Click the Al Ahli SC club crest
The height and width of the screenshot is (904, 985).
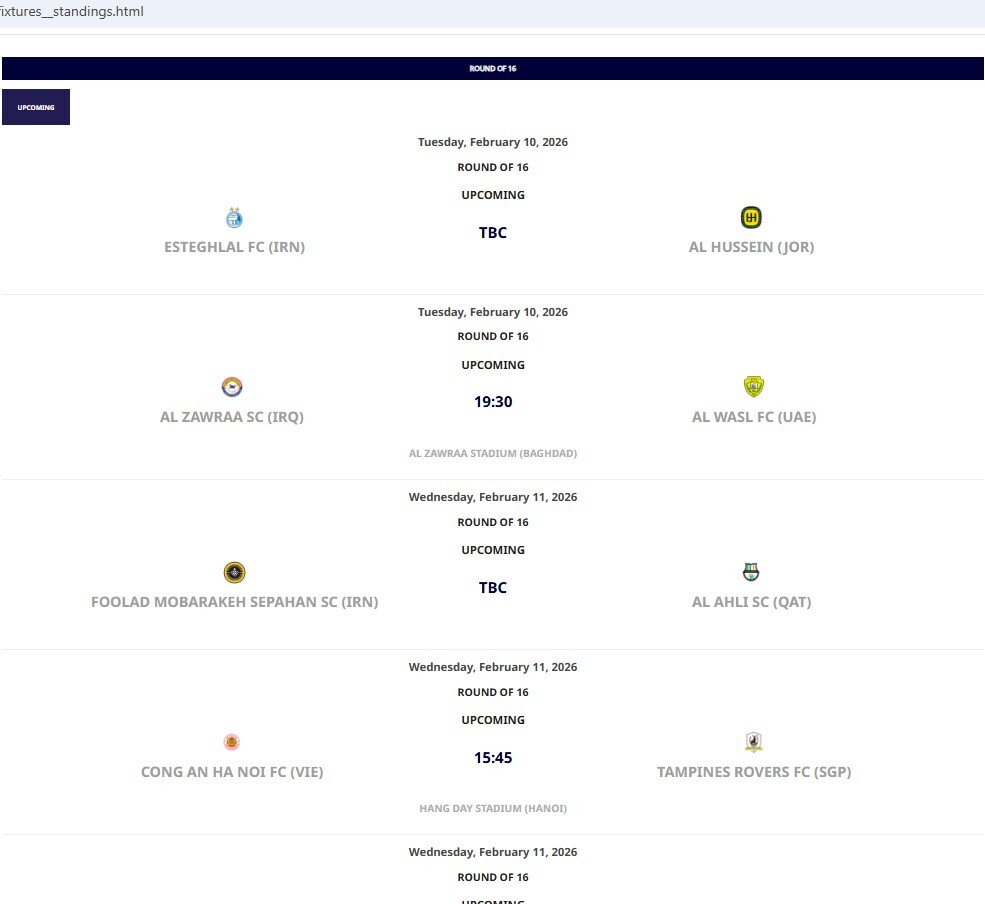coord(751,573)
